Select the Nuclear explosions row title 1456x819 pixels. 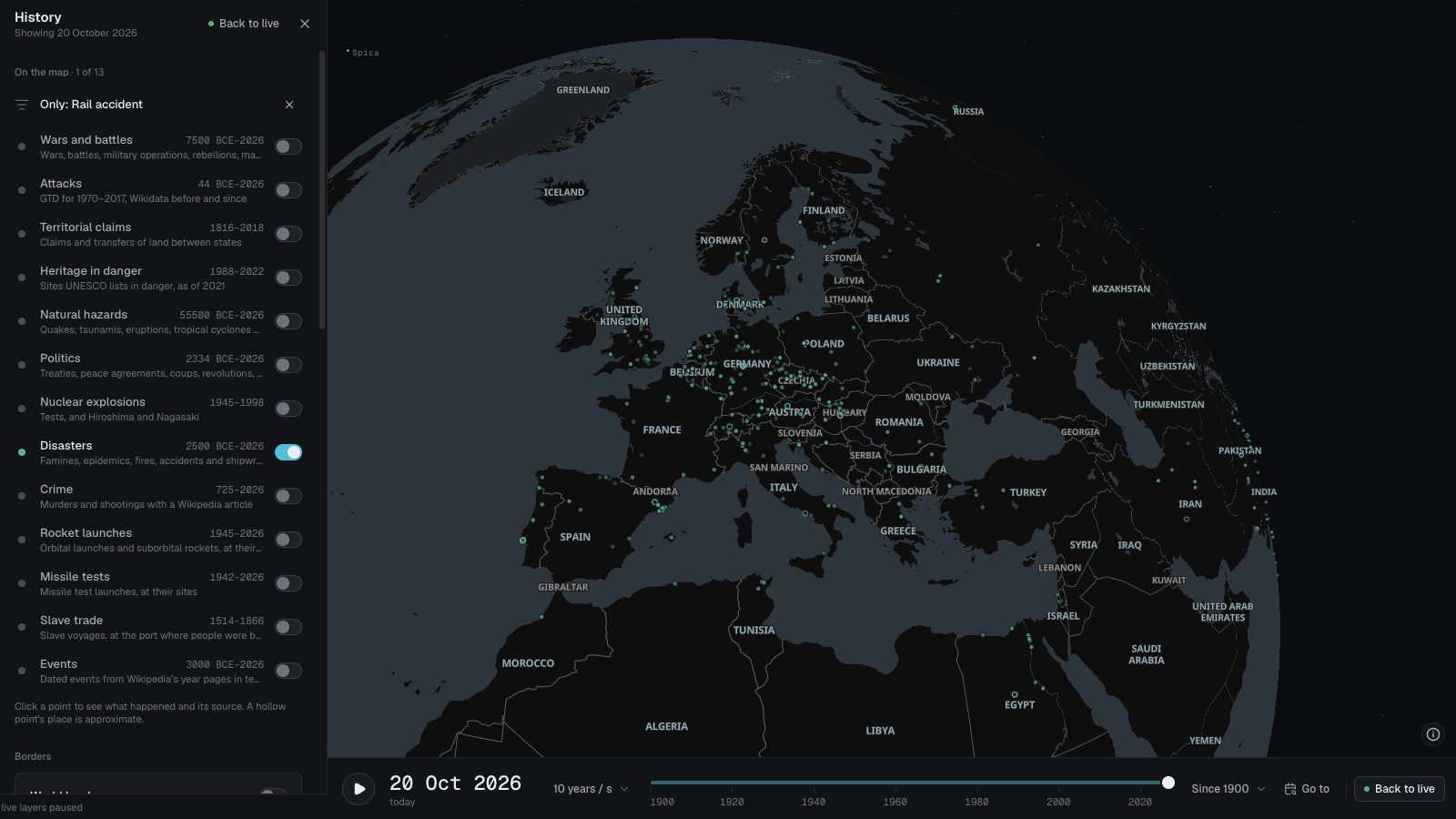tap(92, 402)
